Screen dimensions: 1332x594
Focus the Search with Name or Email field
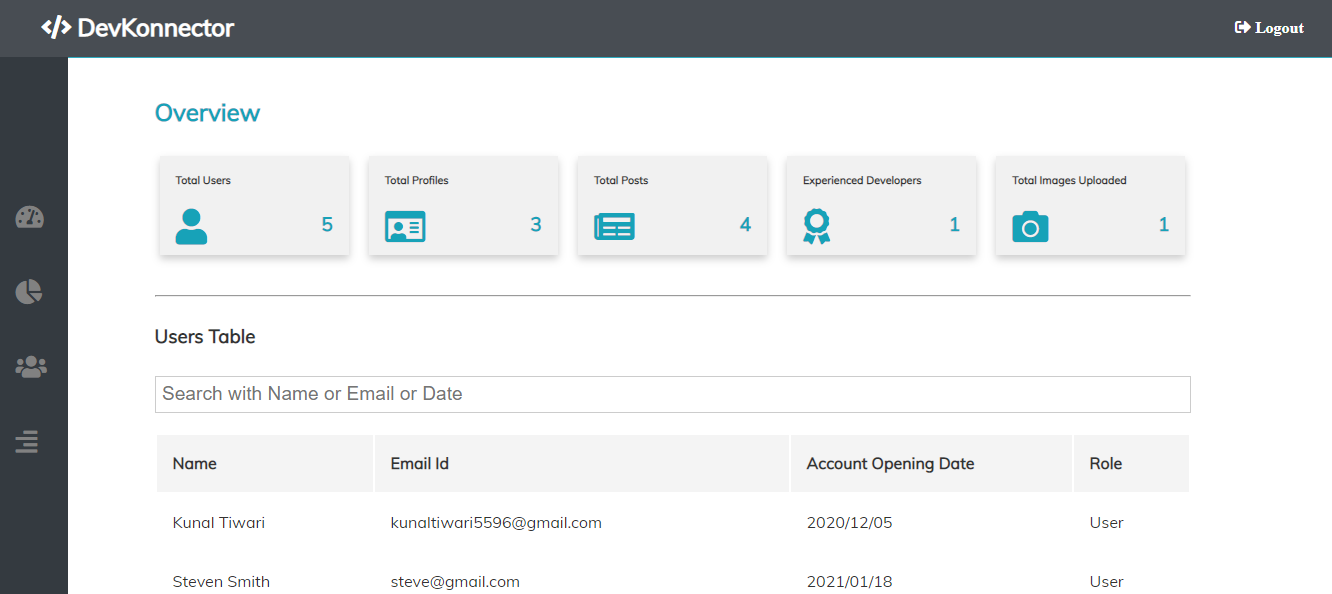[x=672, y=394]
